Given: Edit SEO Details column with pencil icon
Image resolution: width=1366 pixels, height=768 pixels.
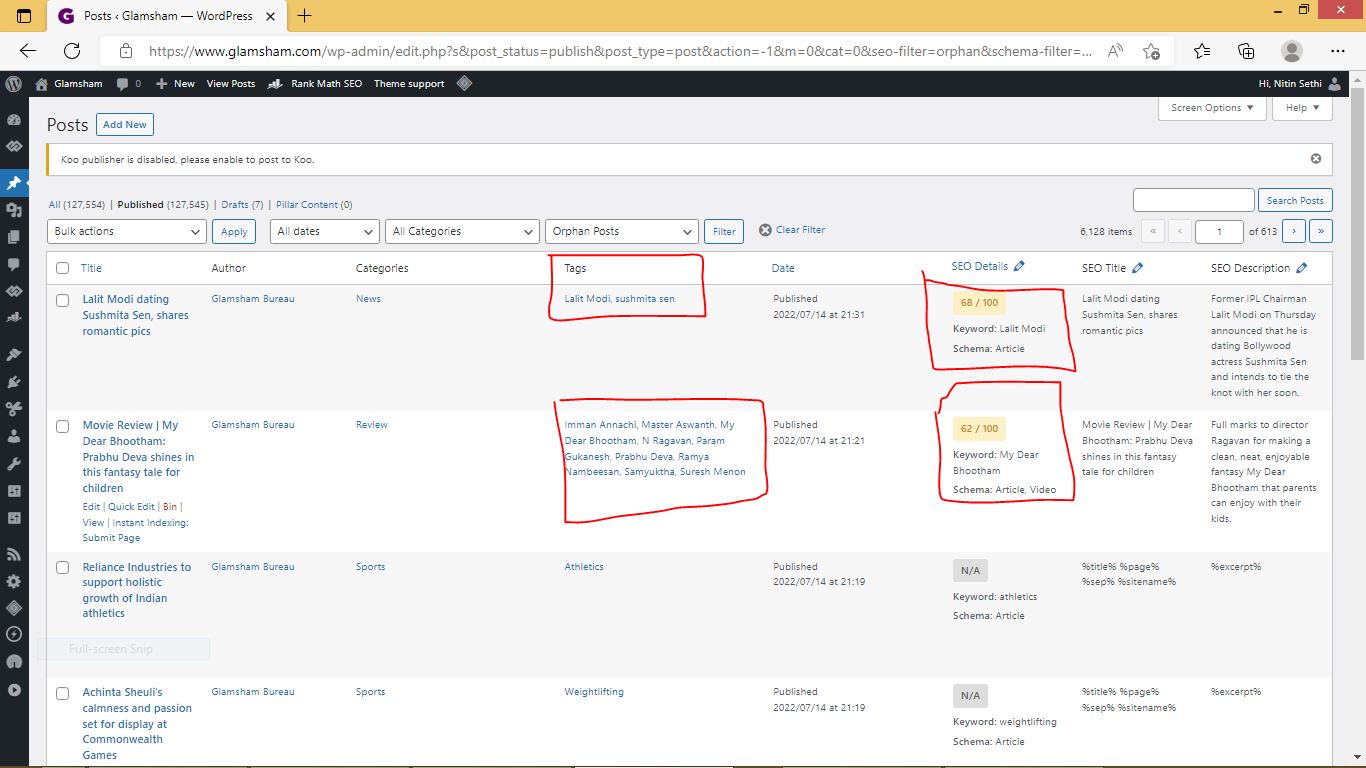Looking at the screenshot, I should tap(1019, 266).
